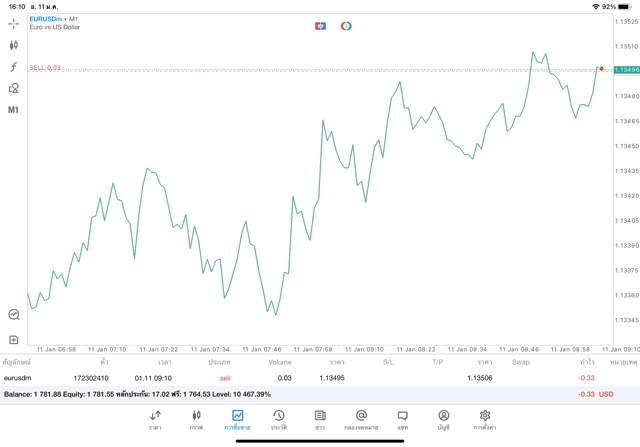Viewport: 640px width, 447px height.
Task: Tap the circular chart icon in left sidebar
Action: pyautogui.click(x=14, y=314)
